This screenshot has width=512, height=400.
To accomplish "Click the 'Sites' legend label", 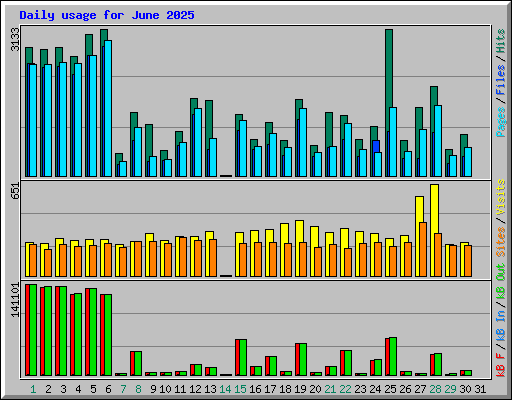I will tap(501, 242).
